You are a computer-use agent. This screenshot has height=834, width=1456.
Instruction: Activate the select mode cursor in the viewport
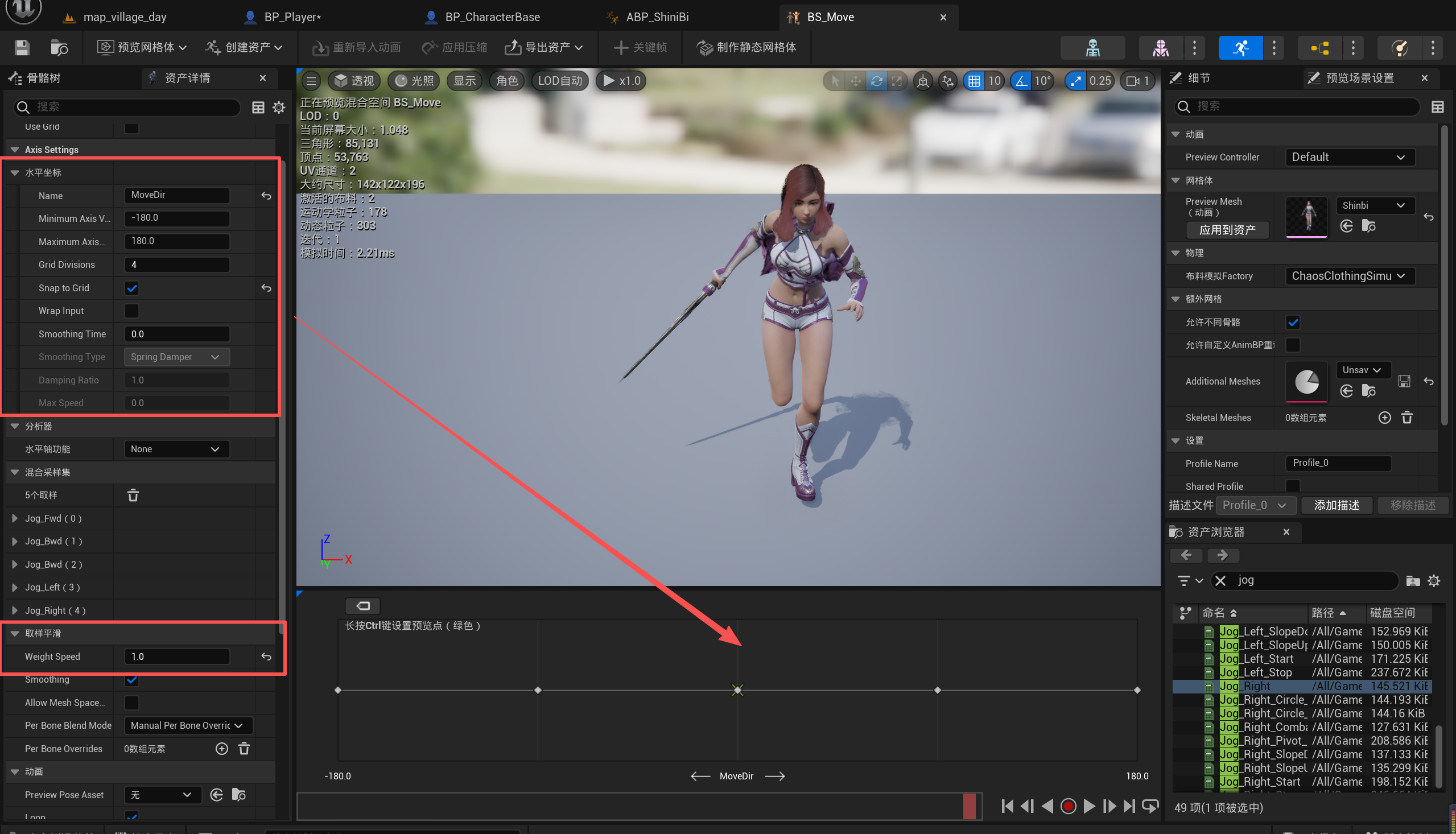pyautogui.click(x=835, y=81)
